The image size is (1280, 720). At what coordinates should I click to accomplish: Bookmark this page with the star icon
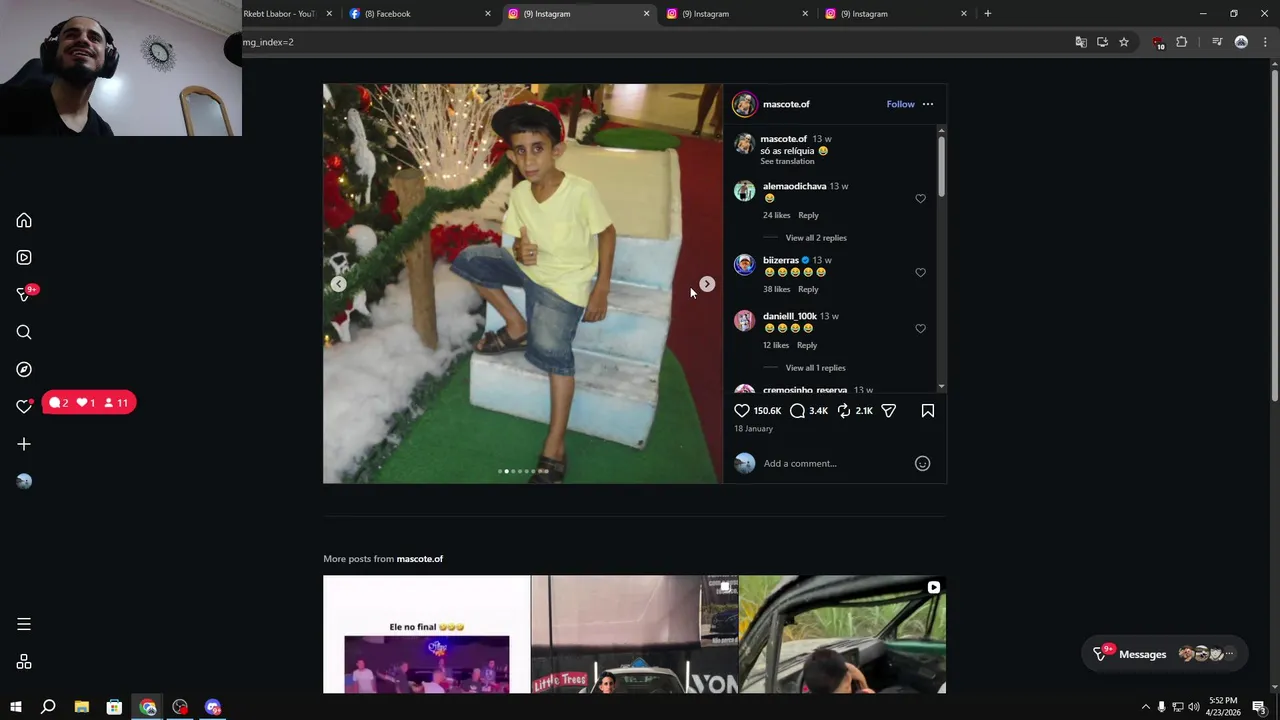pyautogui.click(x=1124, y=42)
